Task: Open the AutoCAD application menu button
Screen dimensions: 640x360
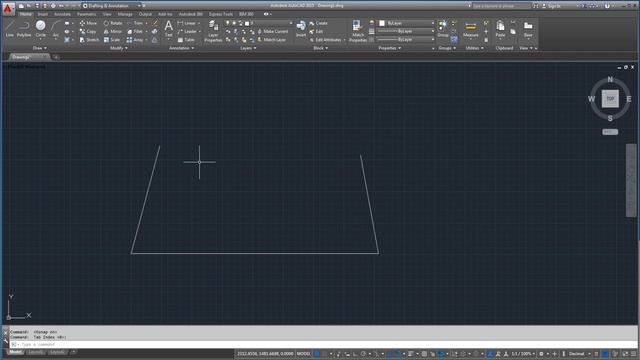Action: click(8, 8)
